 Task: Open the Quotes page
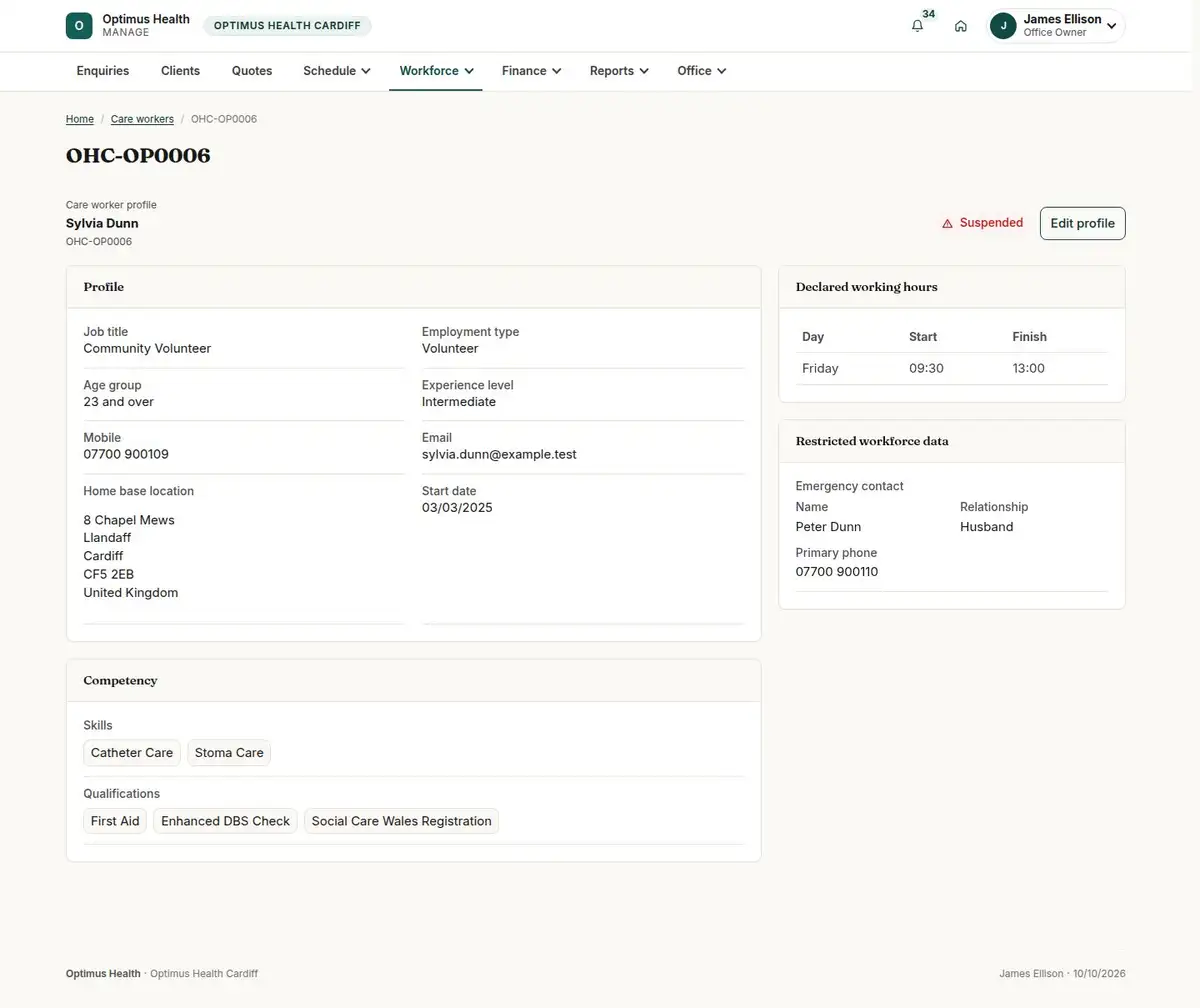252,71
